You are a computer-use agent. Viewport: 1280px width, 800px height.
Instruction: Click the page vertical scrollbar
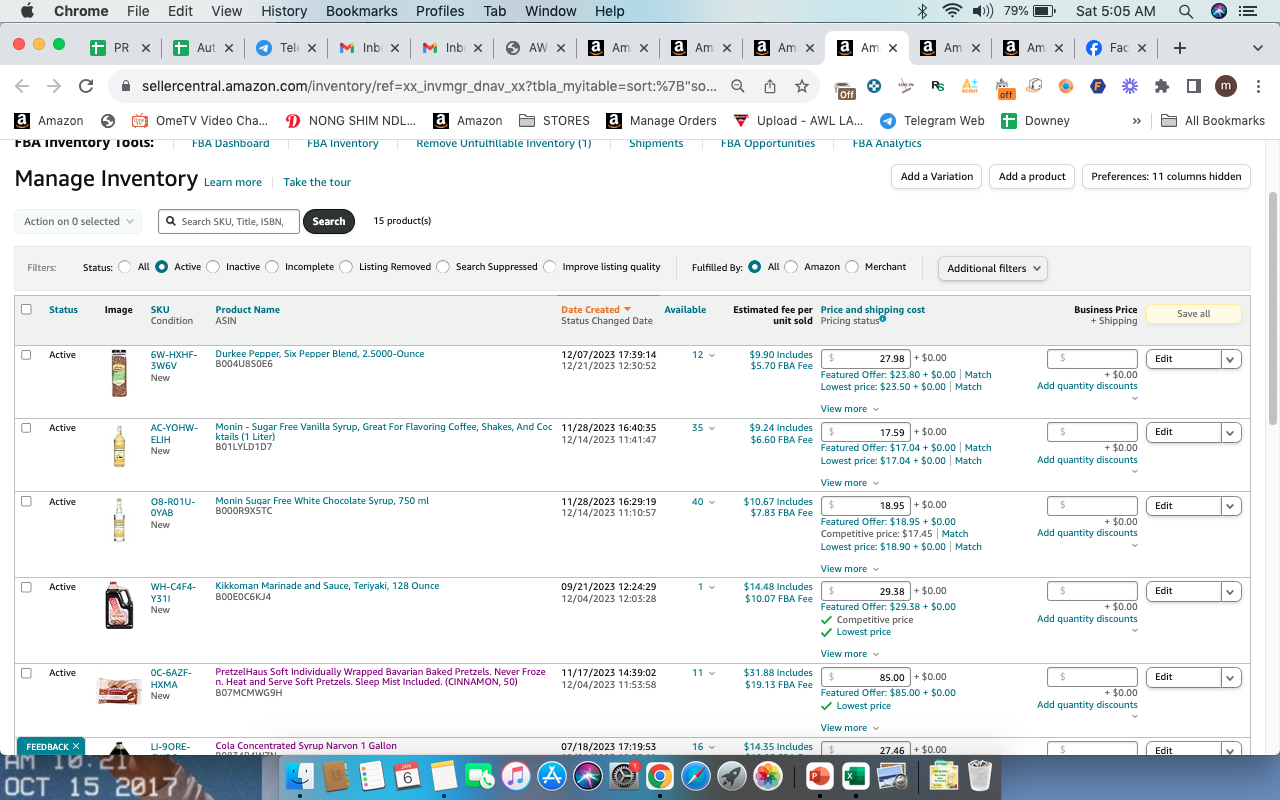pos(1272,308)
